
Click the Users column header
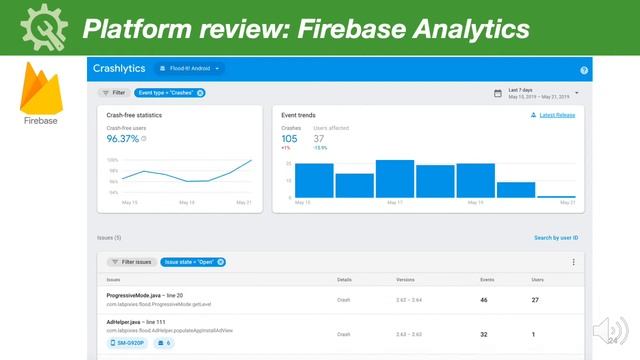click(538, 280)
